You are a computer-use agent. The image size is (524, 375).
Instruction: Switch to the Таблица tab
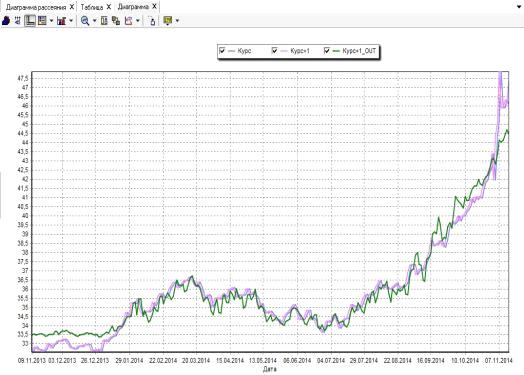(92, 7)
